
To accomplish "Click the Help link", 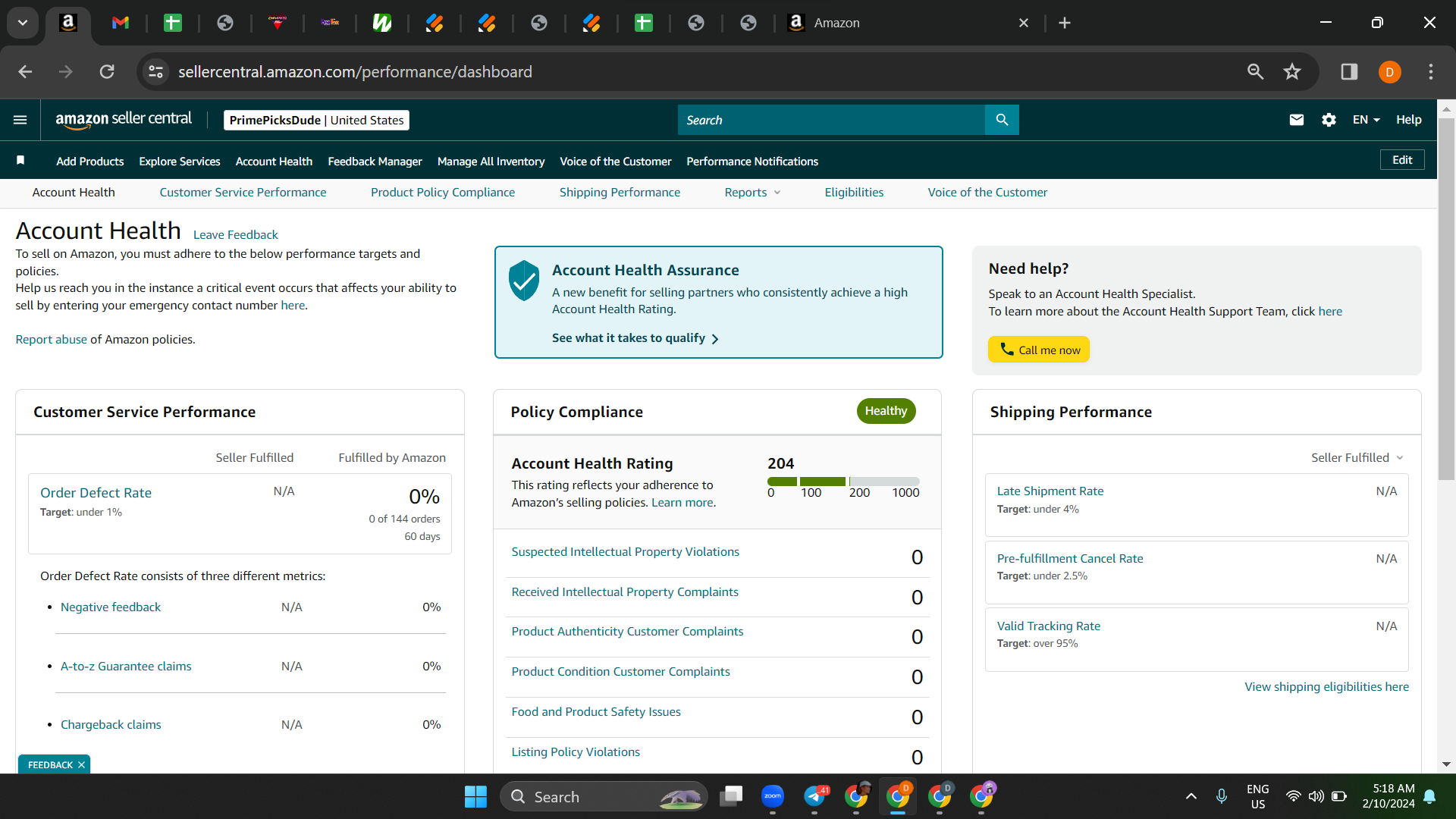I will (x=1409, y=120).
